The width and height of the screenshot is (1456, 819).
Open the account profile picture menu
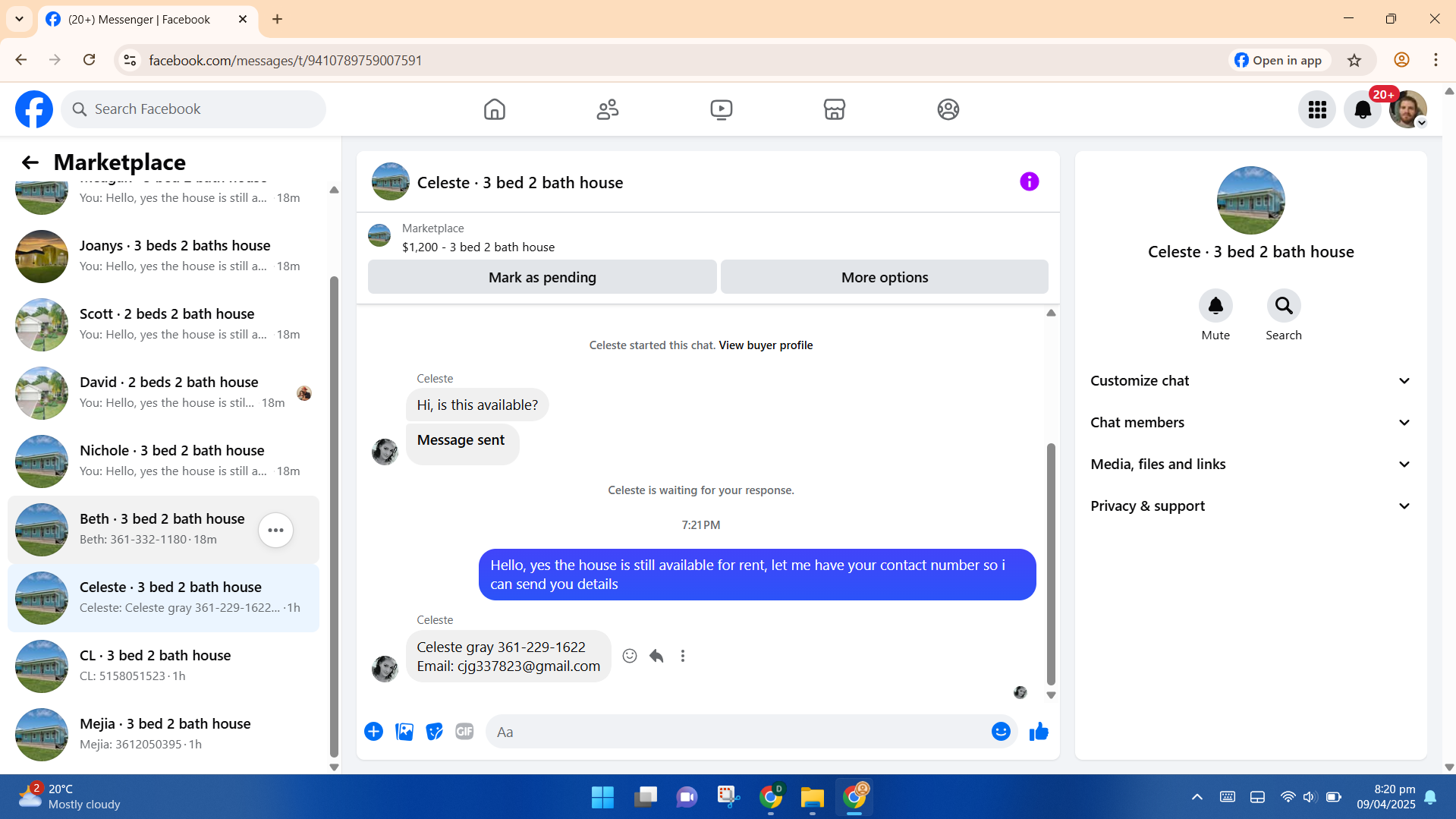coord(1408,110)
